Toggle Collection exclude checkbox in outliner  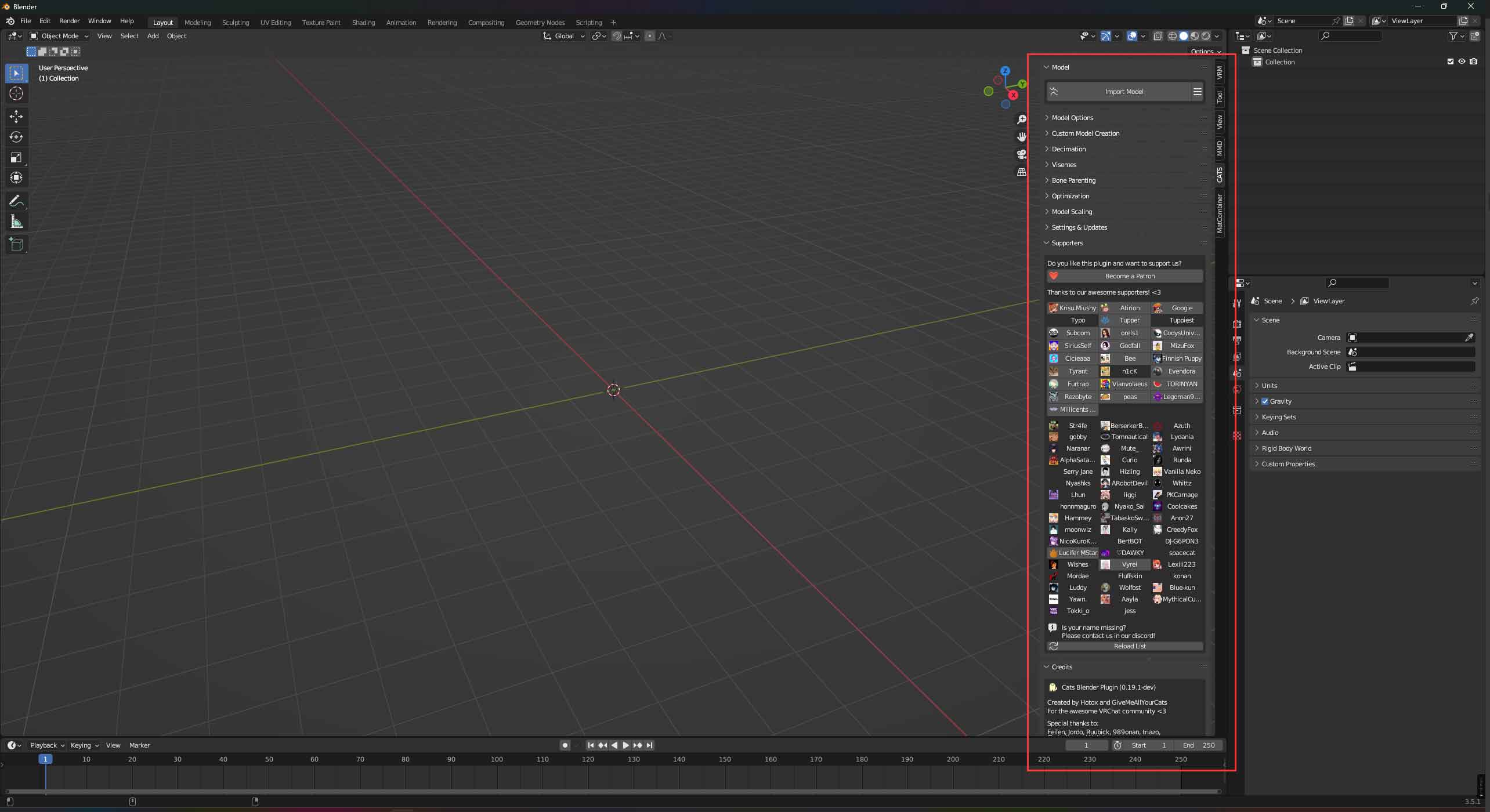pos(1451,61)
